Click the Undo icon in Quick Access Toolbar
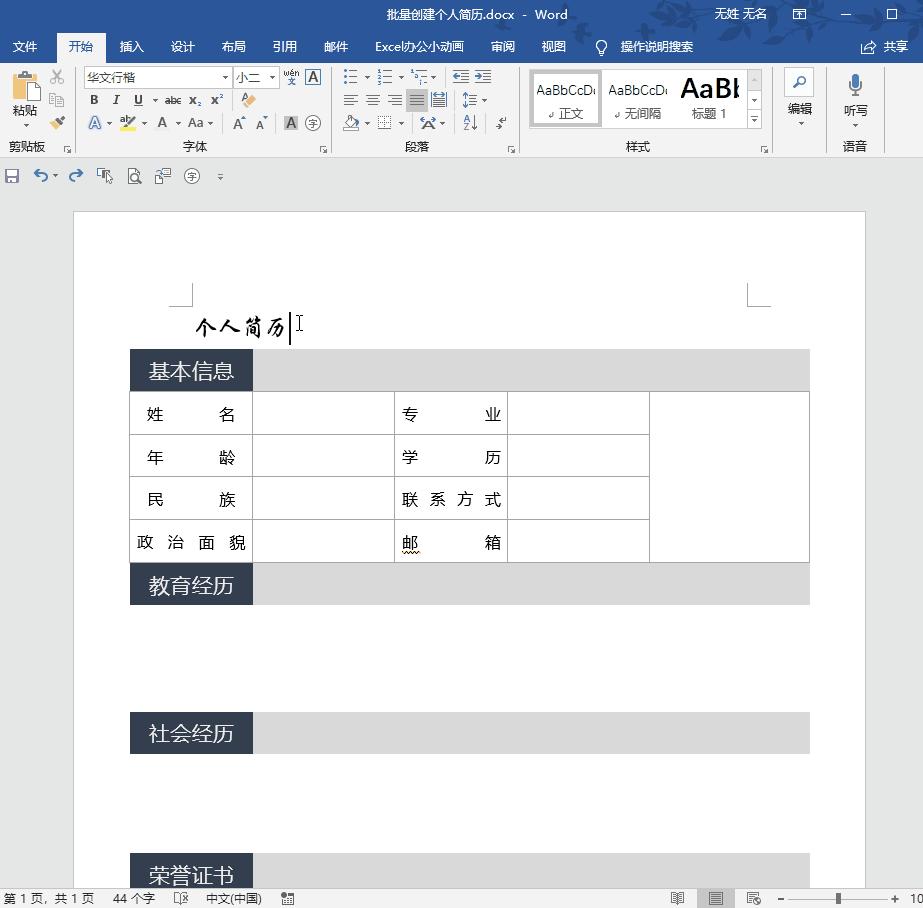 point(40,176)
